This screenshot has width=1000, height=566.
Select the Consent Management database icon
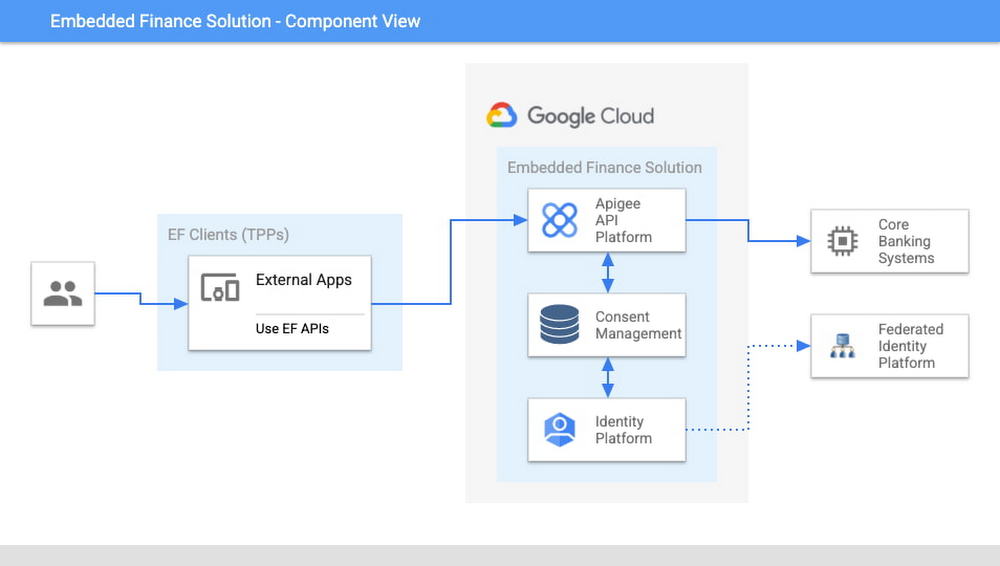[559, 325]
